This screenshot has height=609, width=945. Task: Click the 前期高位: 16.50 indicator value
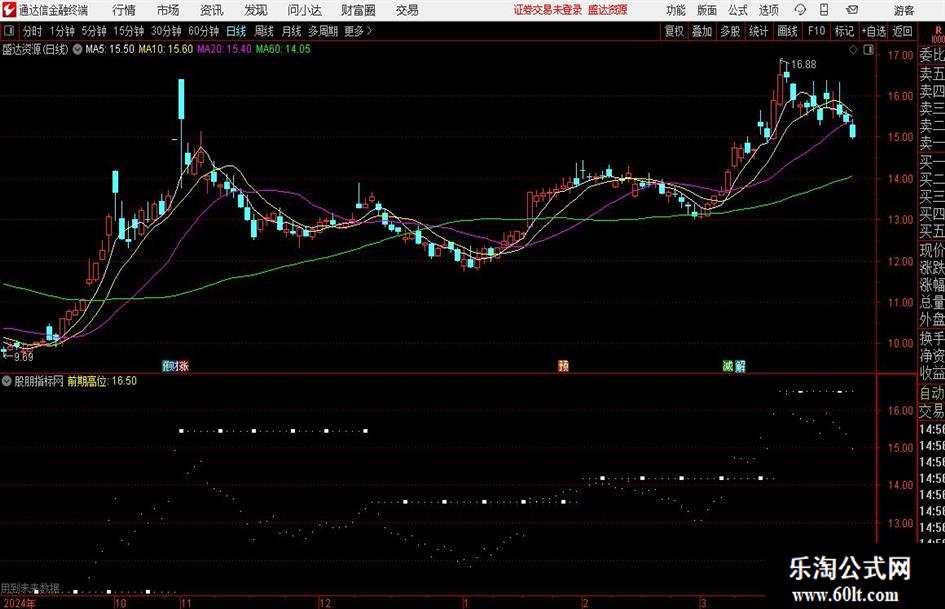pos(102,381)
